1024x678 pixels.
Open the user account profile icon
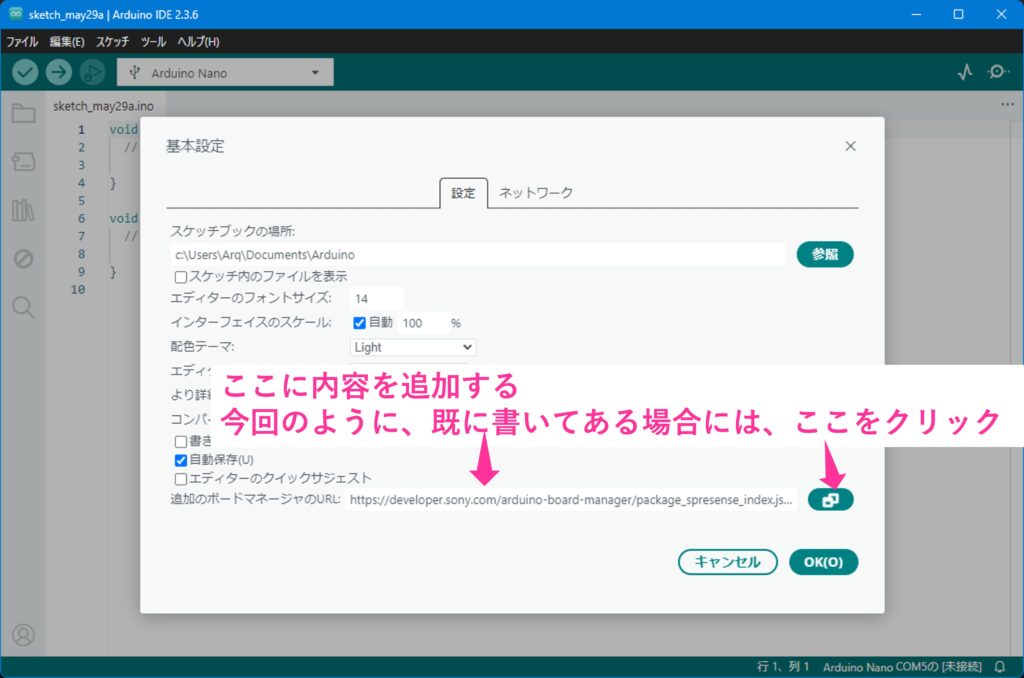coord(24,635)
